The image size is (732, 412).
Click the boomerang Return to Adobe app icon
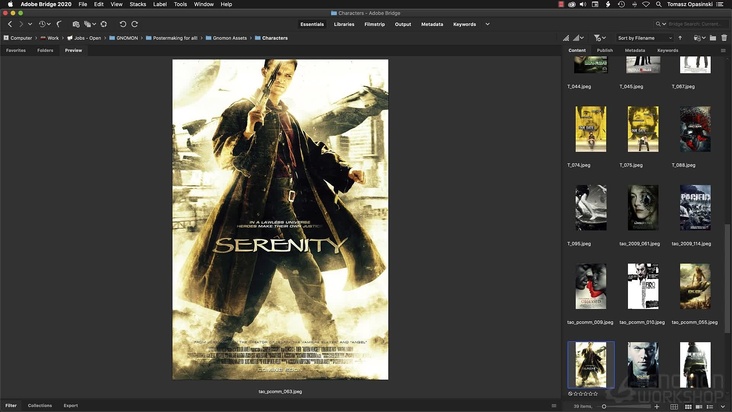(59, 23)
